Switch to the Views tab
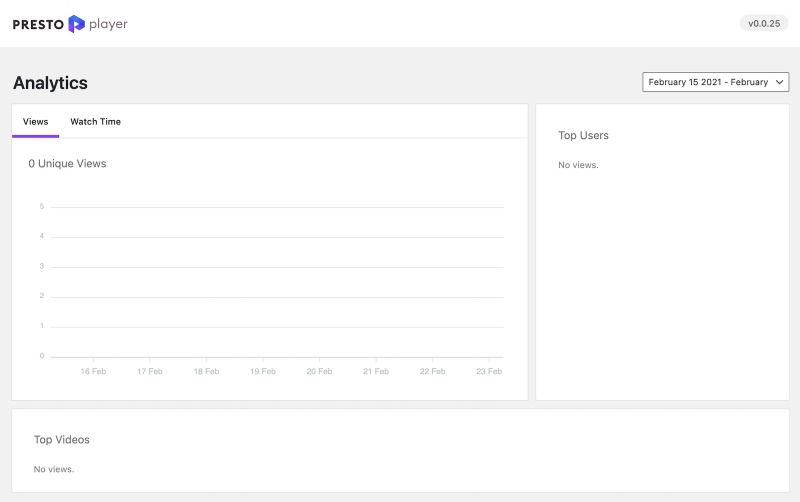The height and width of the screenshot is (502, 800). tap(35, 122)
